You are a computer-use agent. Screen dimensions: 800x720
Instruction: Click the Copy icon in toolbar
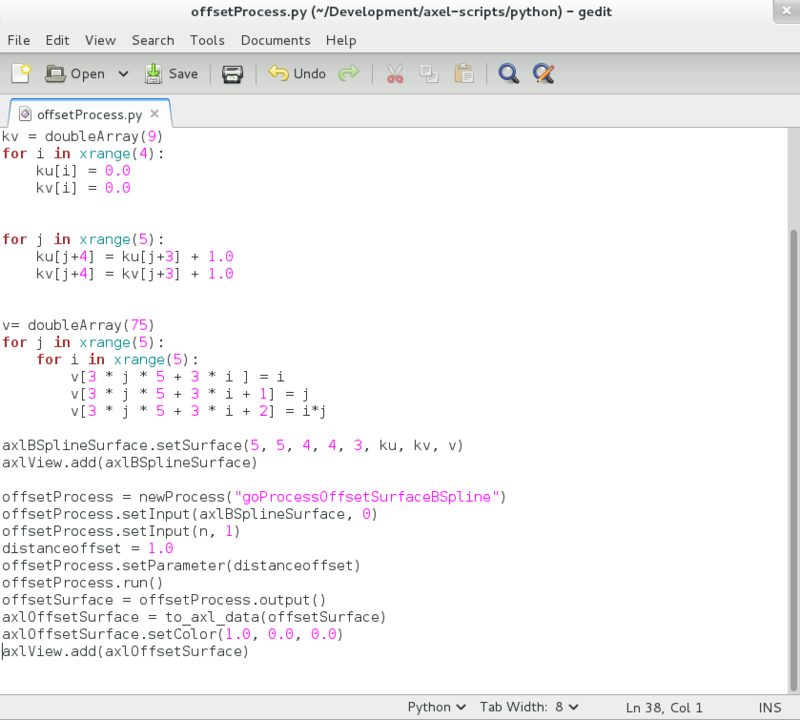pyautogui.click(x=429, y=73)
